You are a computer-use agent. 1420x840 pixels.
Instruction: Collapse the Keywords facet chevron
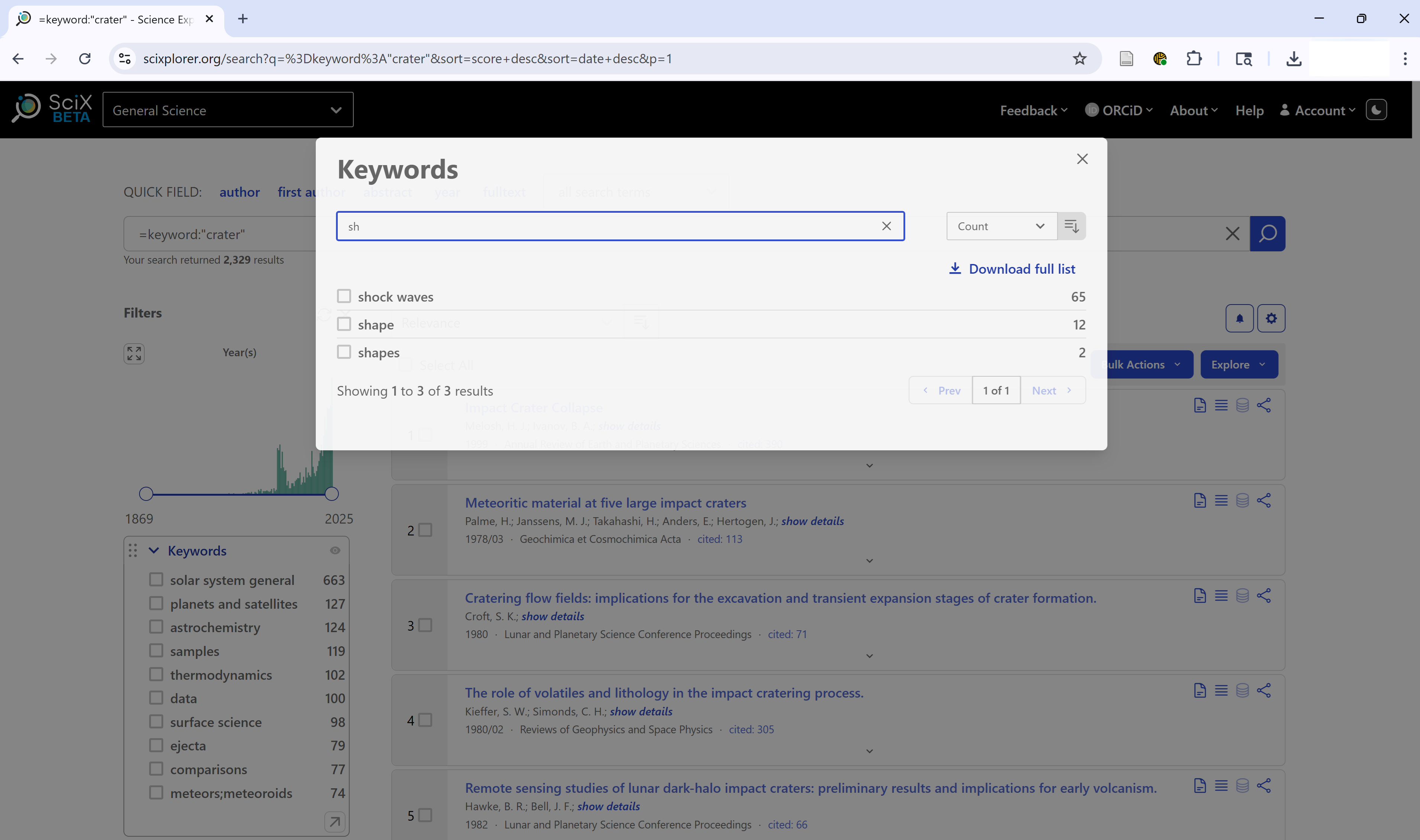pyautogui.click(x=154, y=551)
